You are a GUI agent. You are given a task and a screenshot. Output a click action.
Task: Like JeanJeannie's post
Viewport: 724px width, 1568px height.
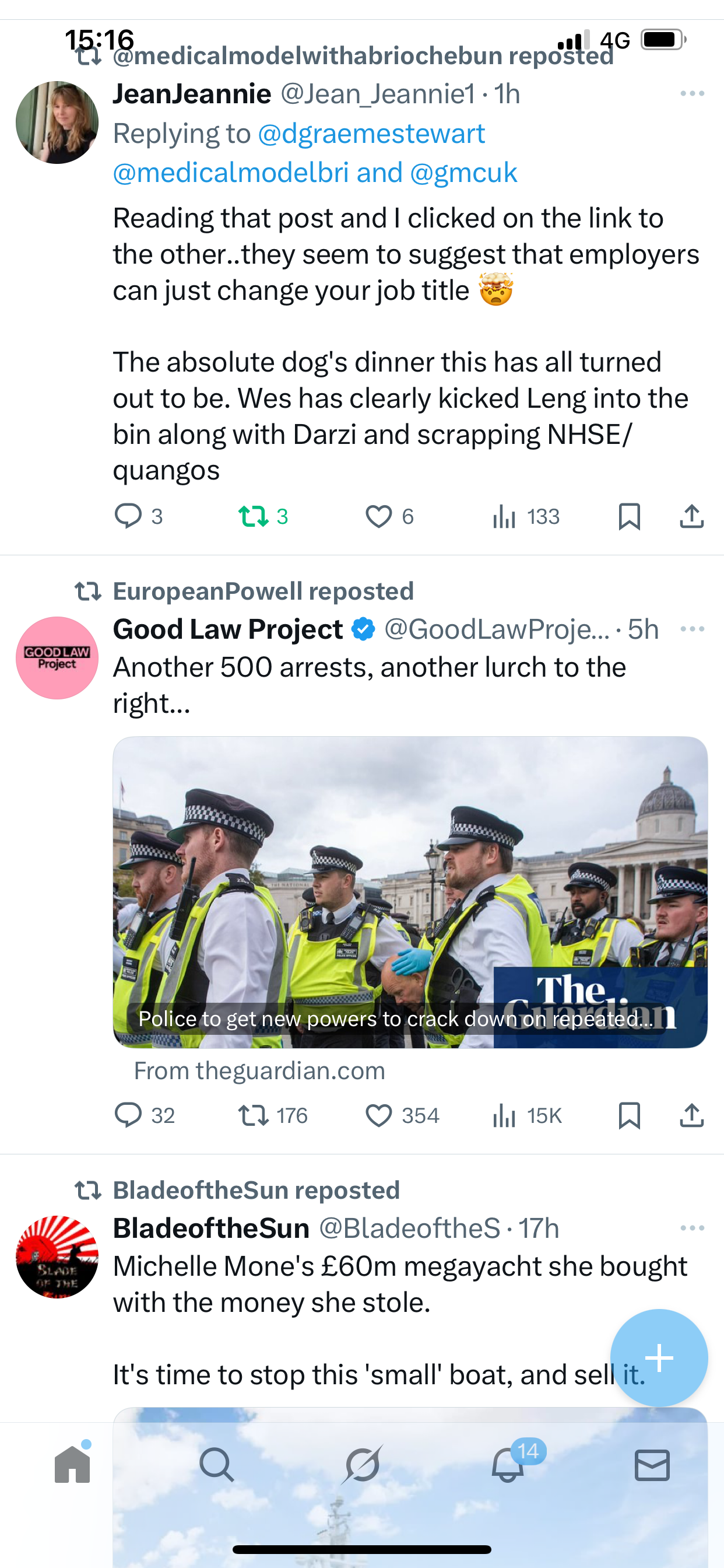378,516
